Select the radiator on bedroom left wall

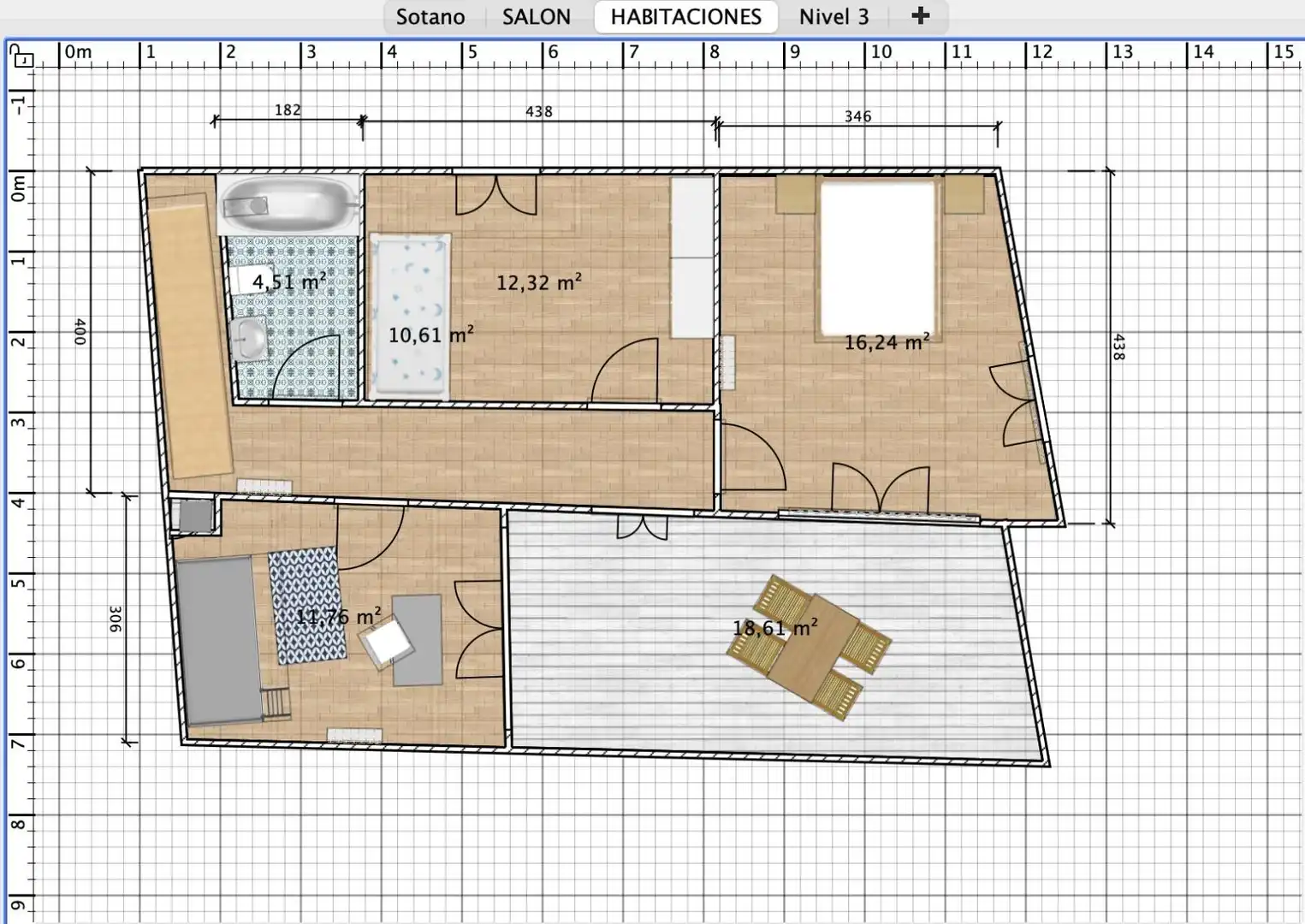[727, 363]
